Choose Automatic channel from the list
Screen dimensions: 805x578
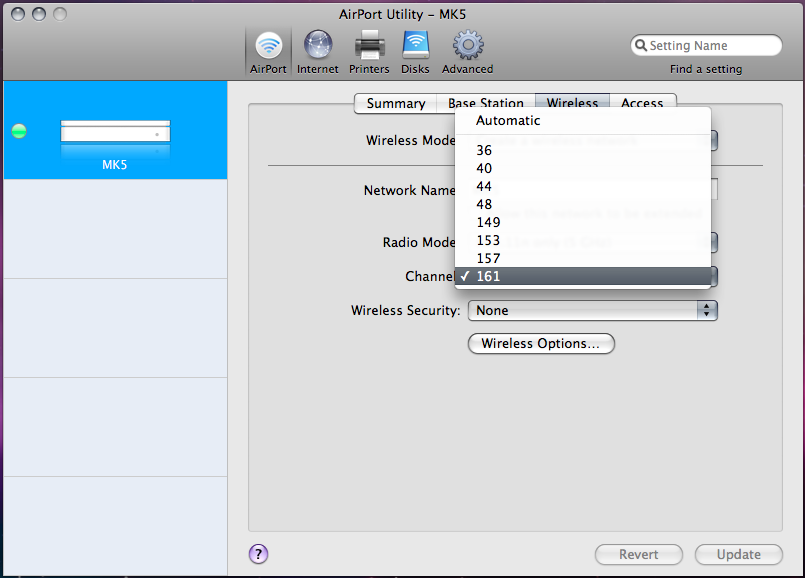(583, 121)
